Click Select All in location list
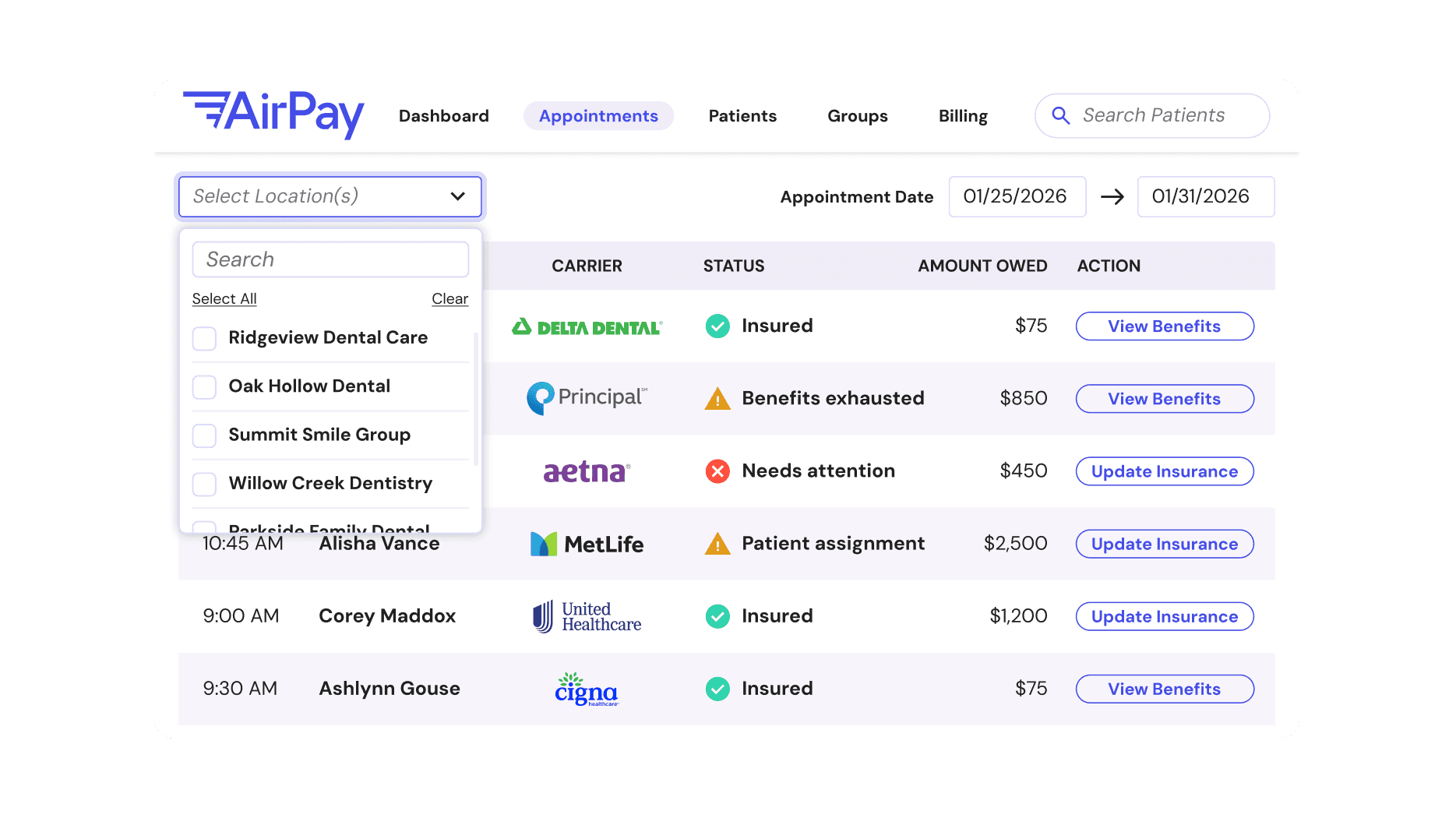This screenshot has width=1456, height=818. pyautogui.click(x=224, y=299)
